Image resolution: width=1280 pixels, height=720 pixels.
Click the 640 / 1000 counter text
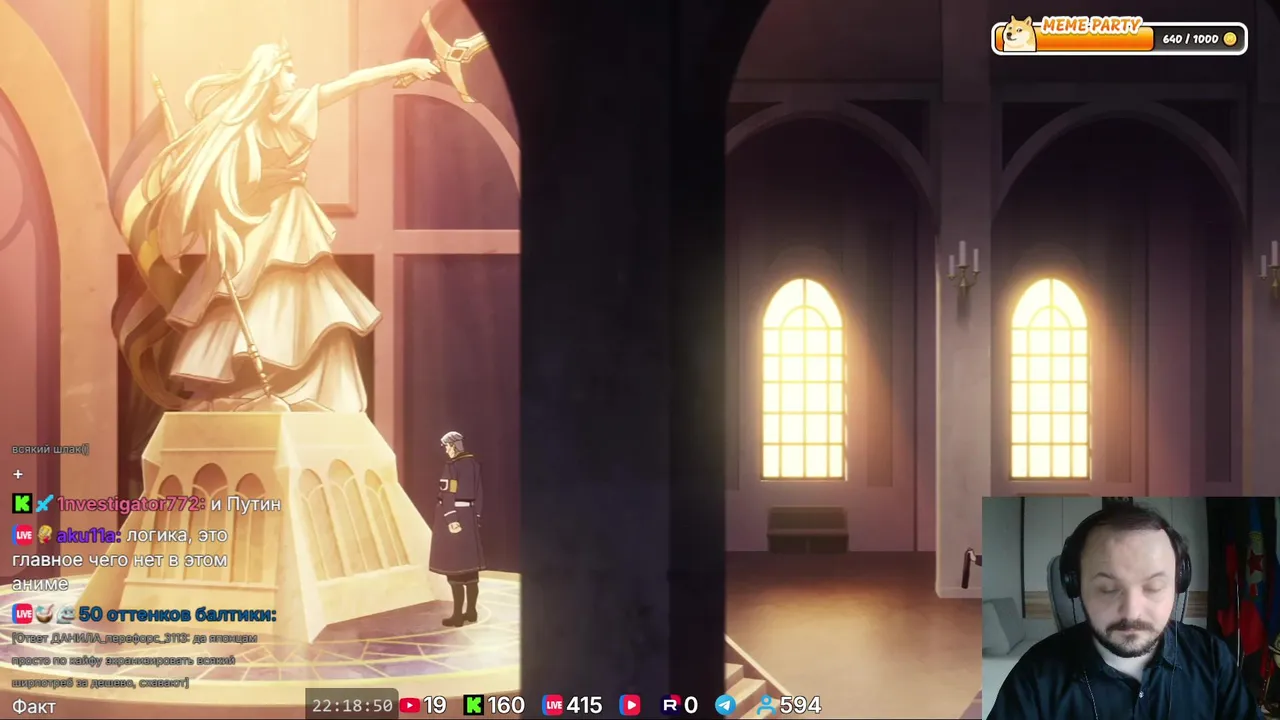point(1190,39)
